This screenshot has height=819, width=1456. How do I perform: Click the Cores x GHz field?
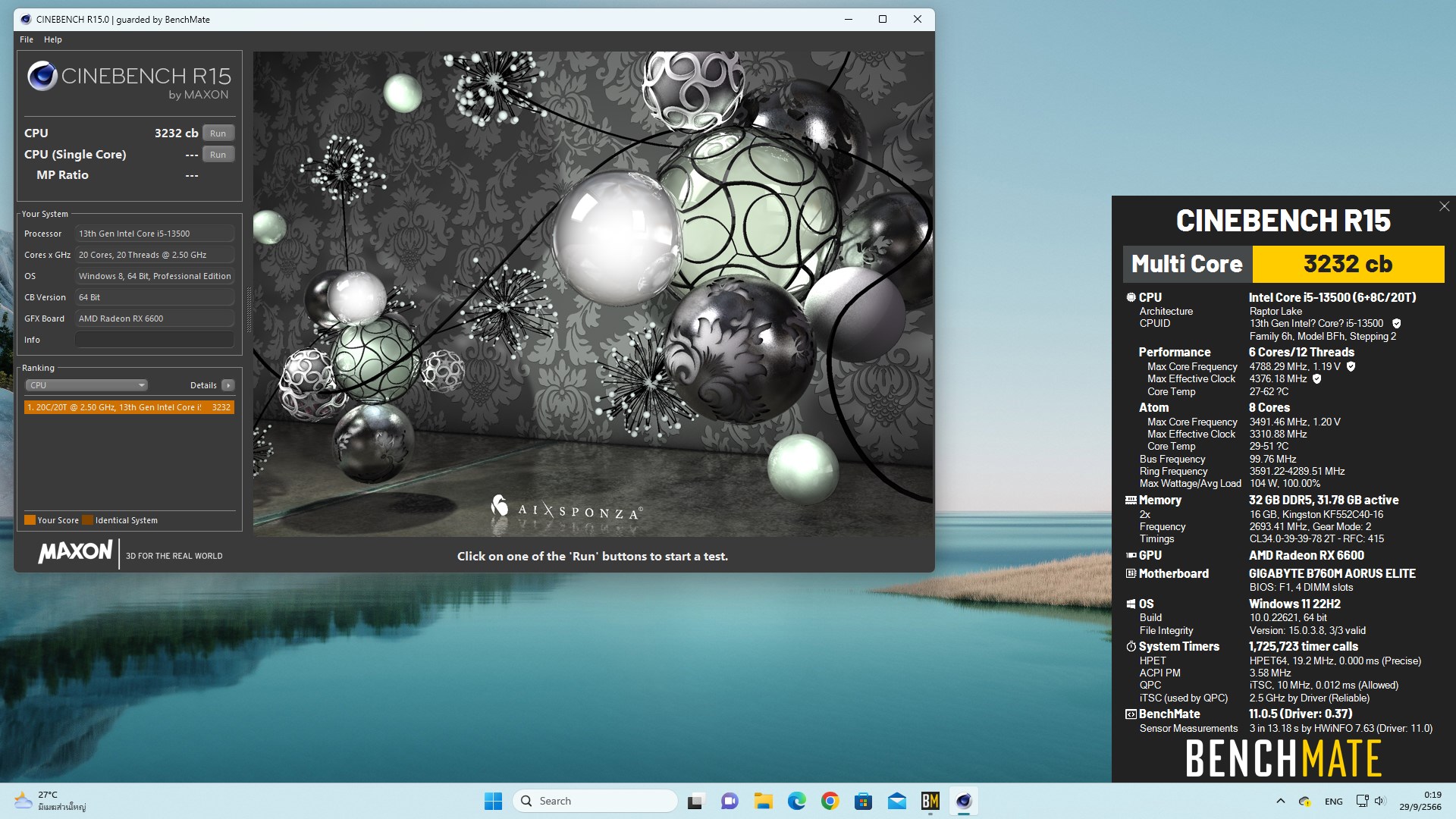(155, 255)
